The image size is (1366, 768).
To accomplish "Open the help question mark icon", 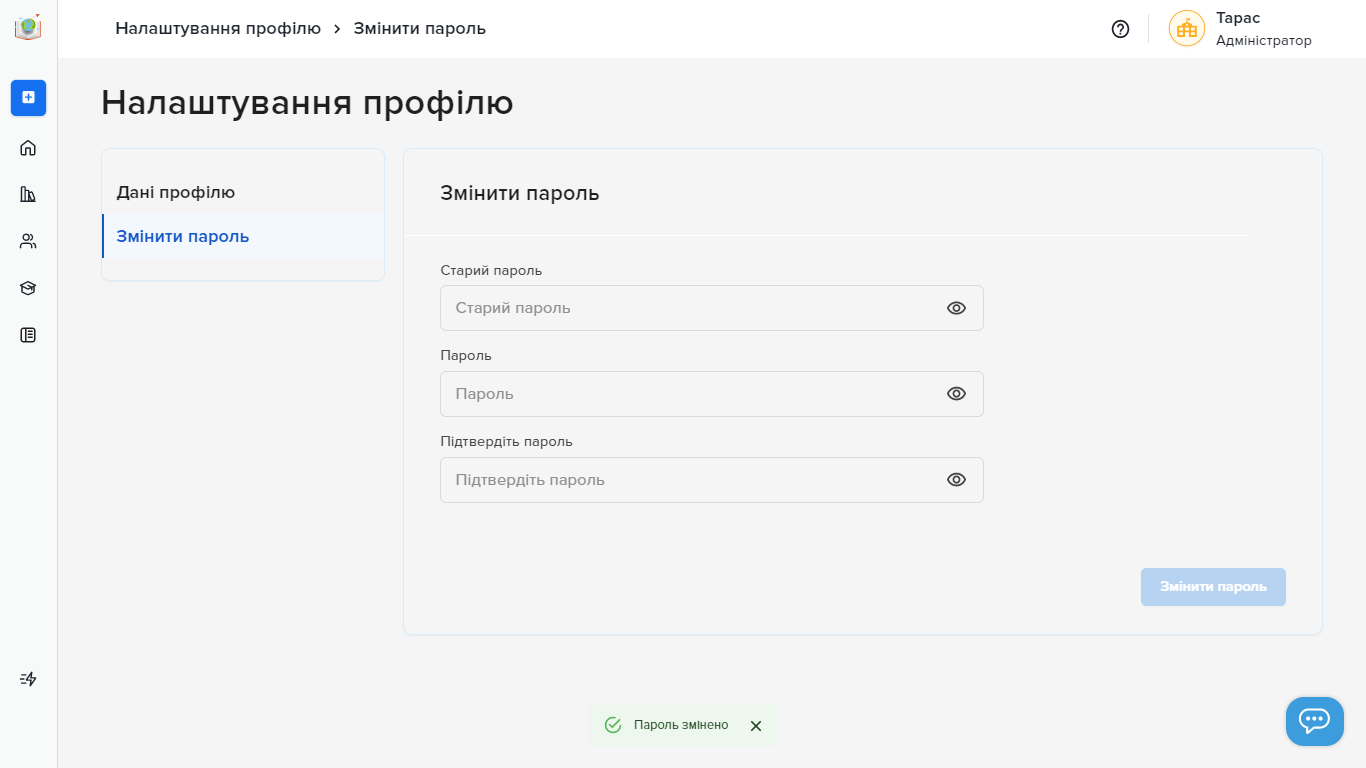I will [x=1120, y=29].
